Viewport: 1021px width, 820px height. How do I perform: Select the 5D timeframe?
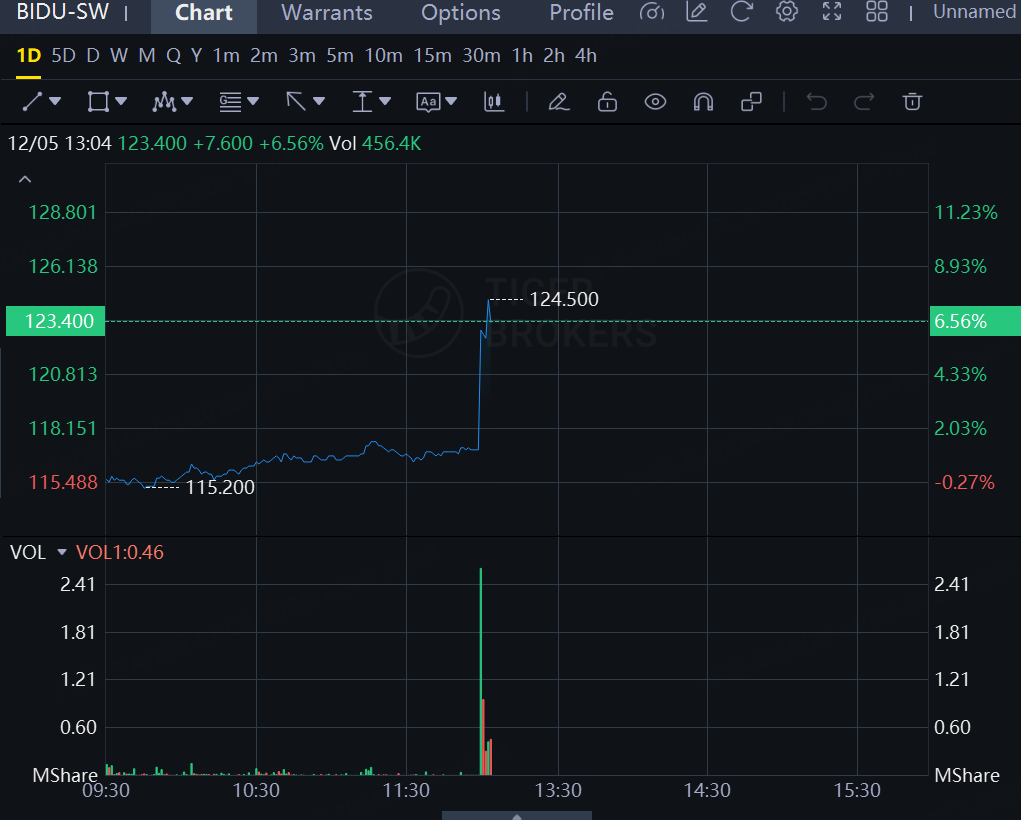click(x=63, y=55)
